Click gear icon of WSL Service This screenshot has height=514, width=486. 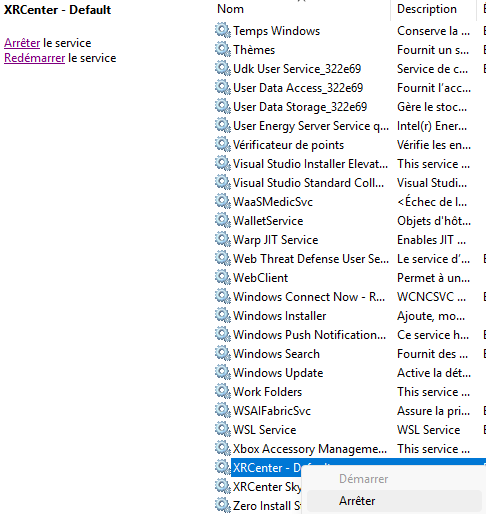222,429
